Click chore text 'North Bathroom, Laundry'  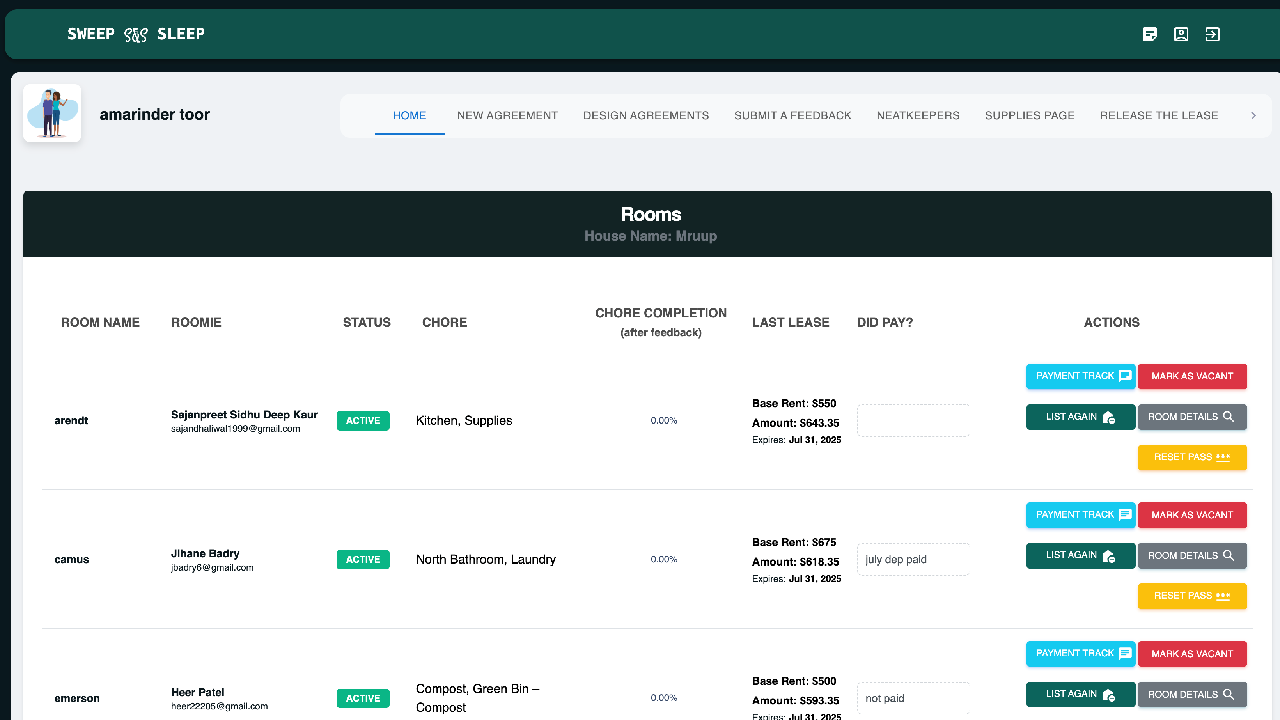tap(486, 560)
